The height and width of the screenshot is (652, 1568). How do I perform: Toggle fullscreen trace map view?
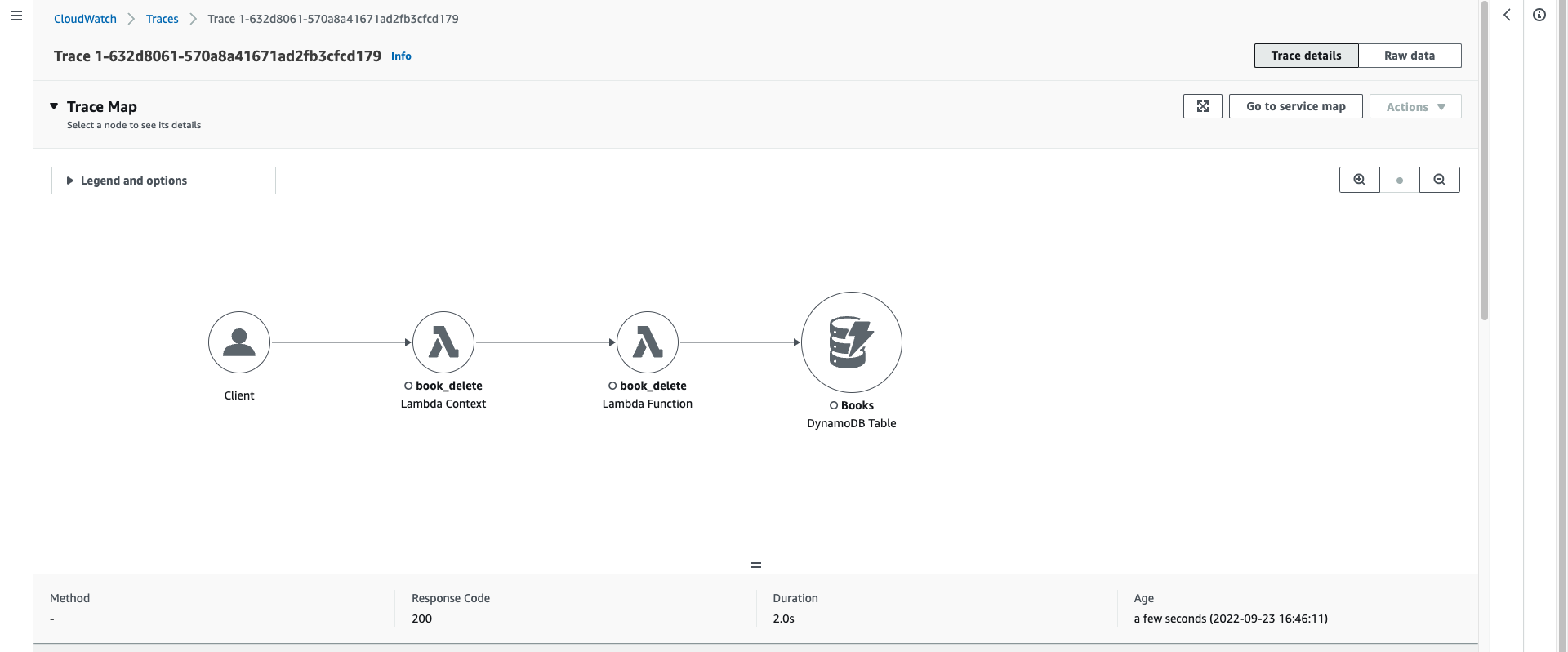1203,106
